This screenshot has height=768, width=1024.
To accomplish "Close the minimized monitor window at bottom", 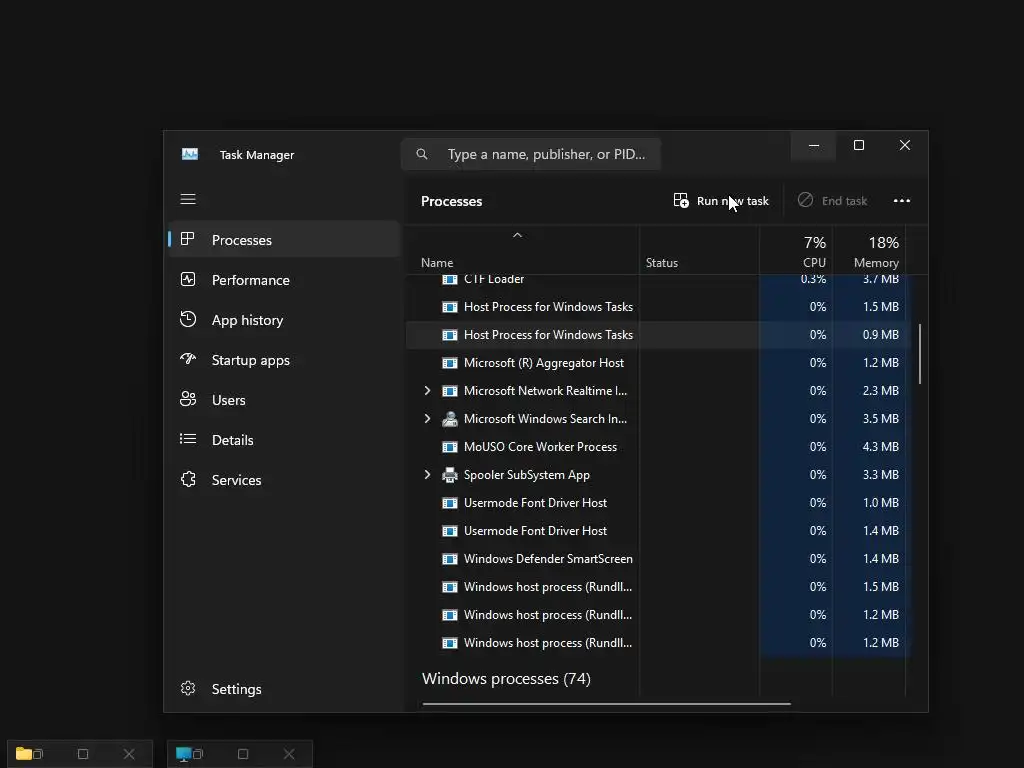I will click(x=289, y=754).
